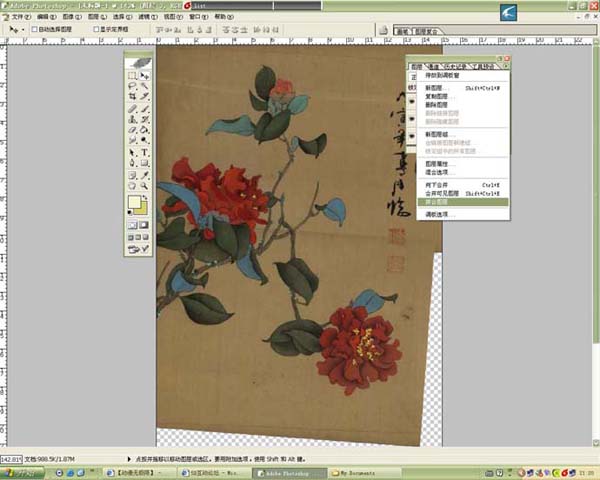Select the Paint Bucket tool

pyautogui.click(x=144, y=130)
